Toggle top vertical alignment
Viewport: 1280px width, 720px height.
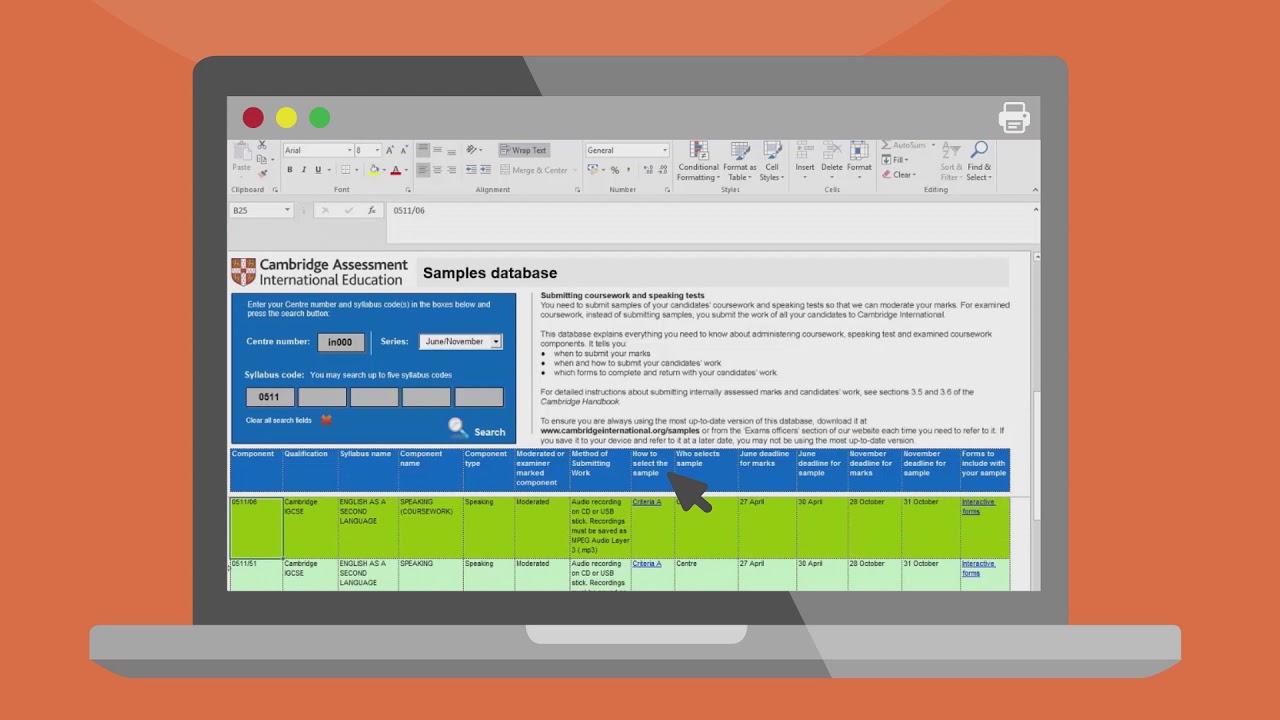point(422,150)
